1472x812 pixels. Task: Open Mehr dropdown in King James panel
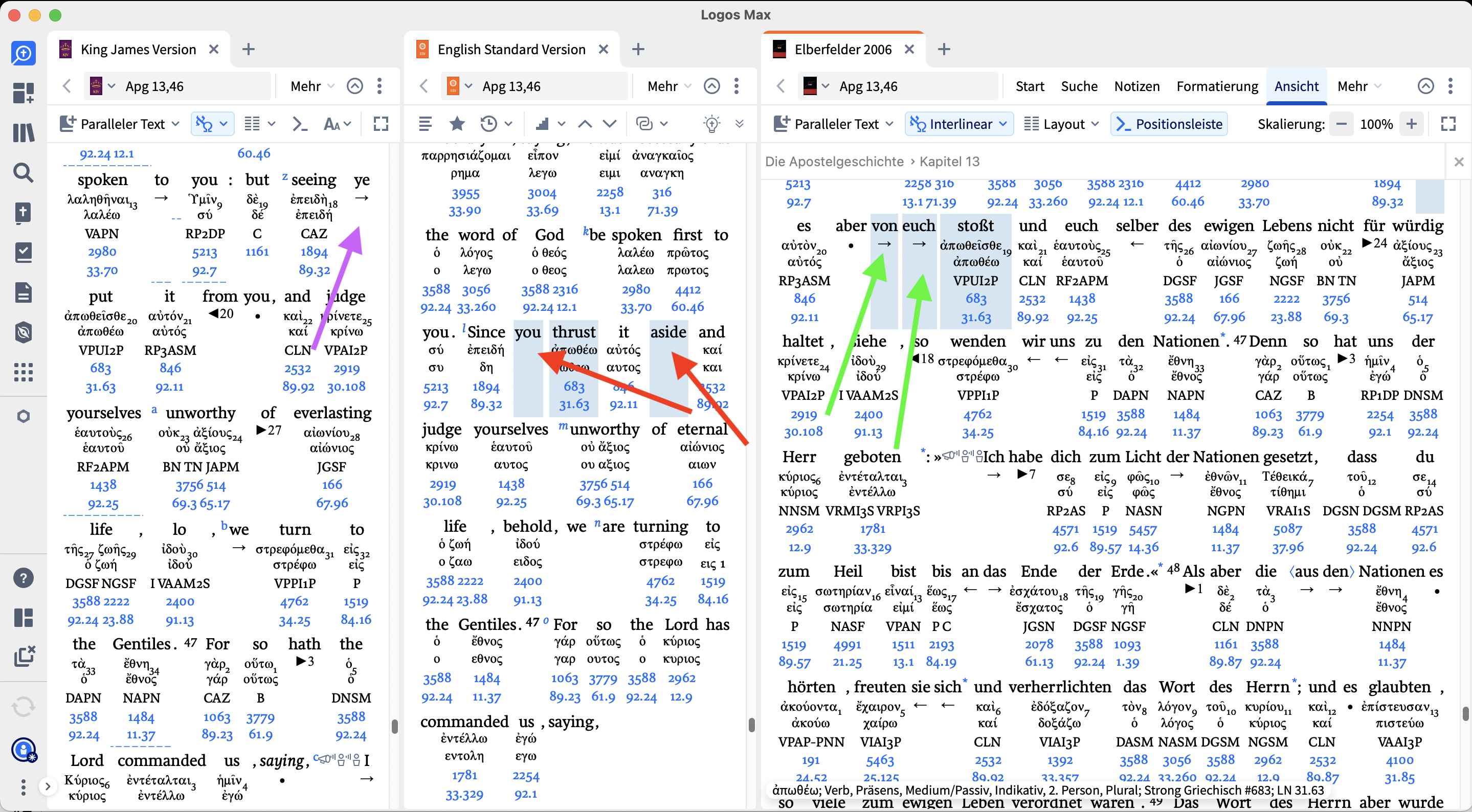coord(312,86)
